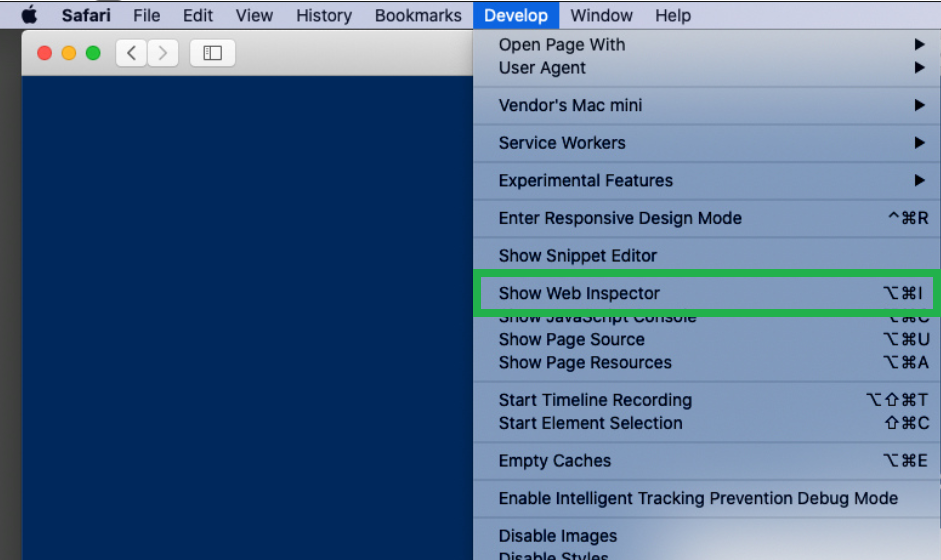Image resolution: width=941 pixels, height=560 pixels.
Task: Open the Window menu
Action: tap(601, 15)
